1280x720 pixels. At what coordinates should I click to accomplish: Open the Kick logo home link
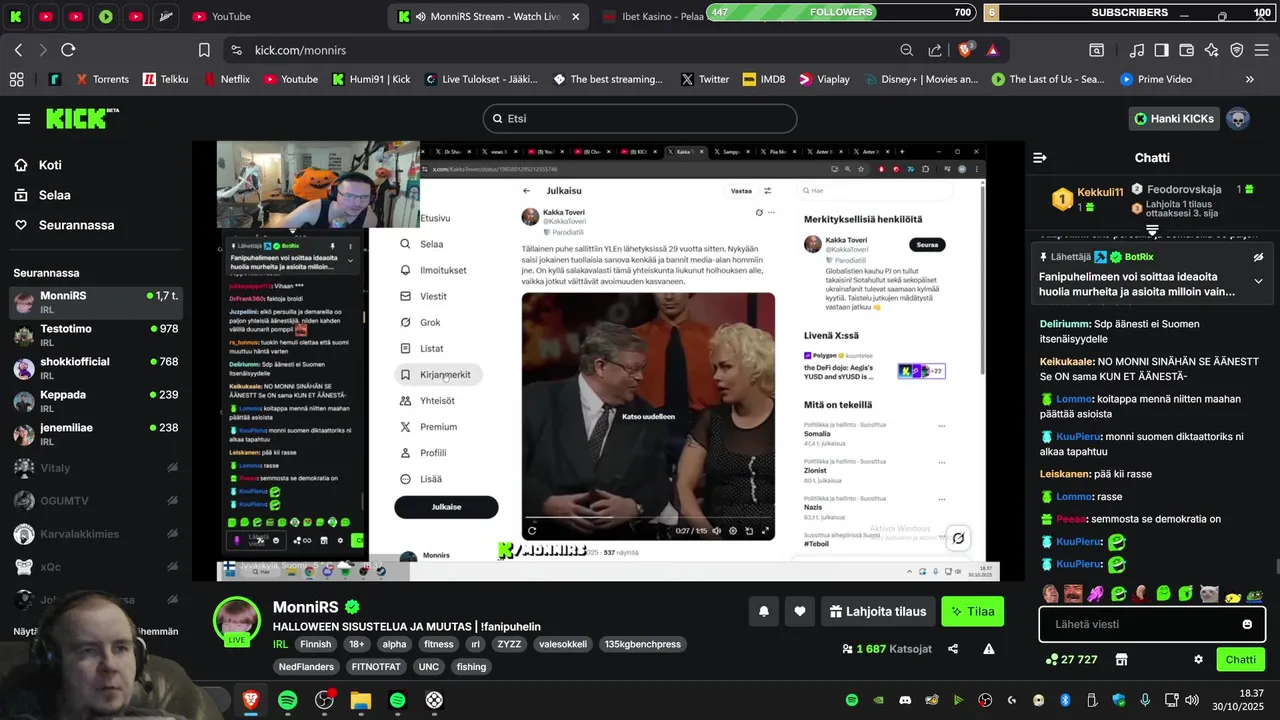[x=82, y=118]
